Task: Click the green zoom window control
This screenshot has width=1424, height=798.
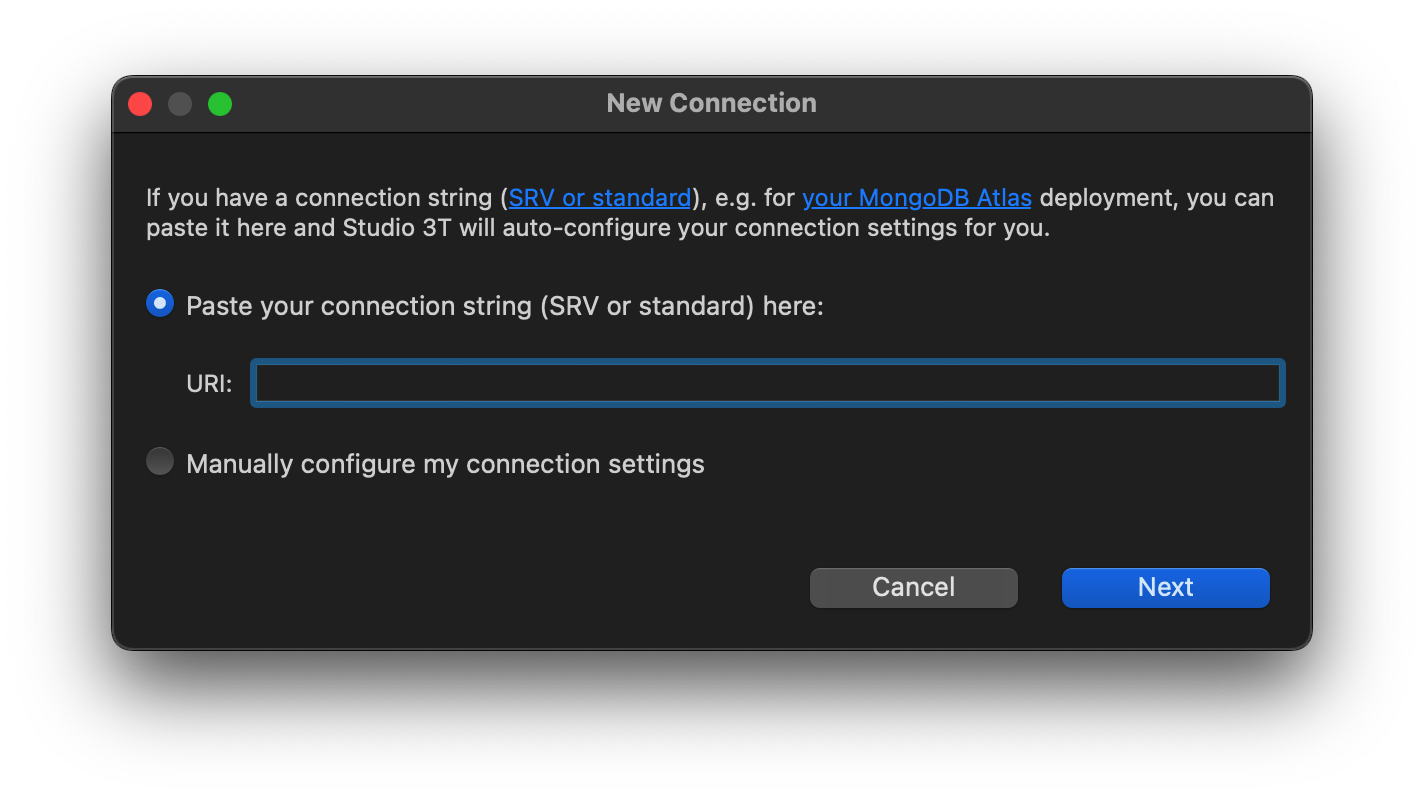Action: pos(220,103)
